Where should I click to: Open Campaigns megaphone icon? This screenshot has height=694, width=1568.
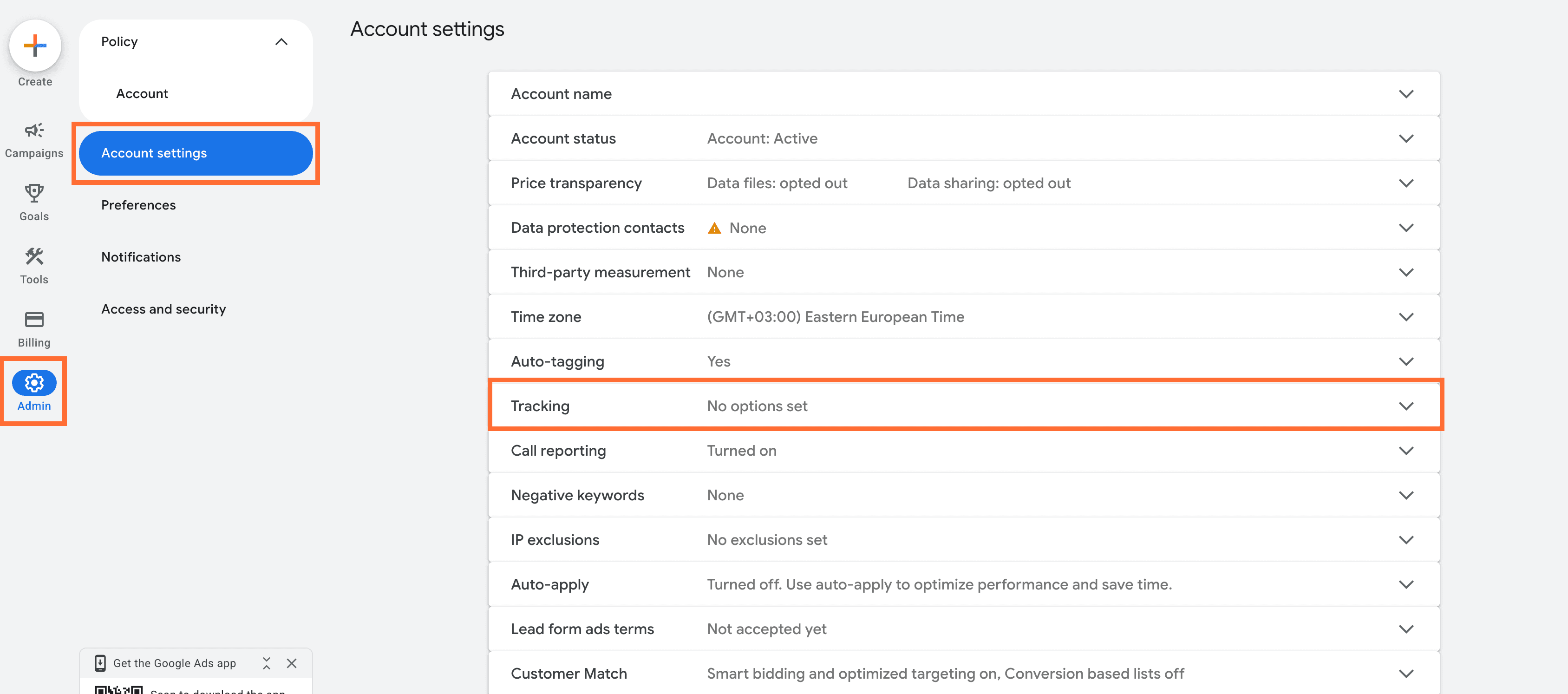(34, 130)
